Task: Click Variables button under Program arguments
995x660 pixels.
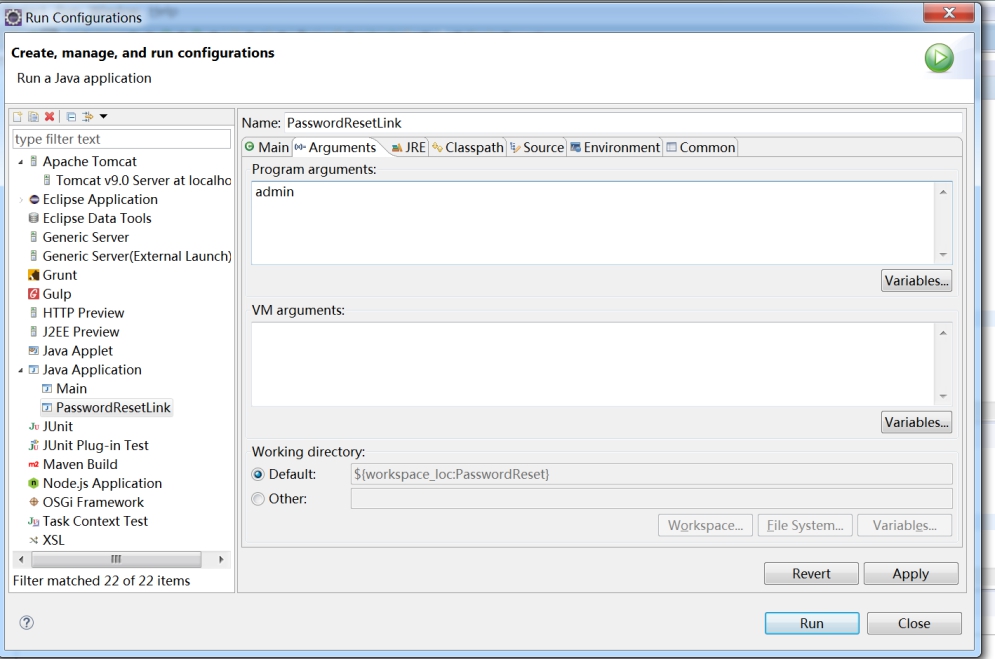Action: [916, 280]
